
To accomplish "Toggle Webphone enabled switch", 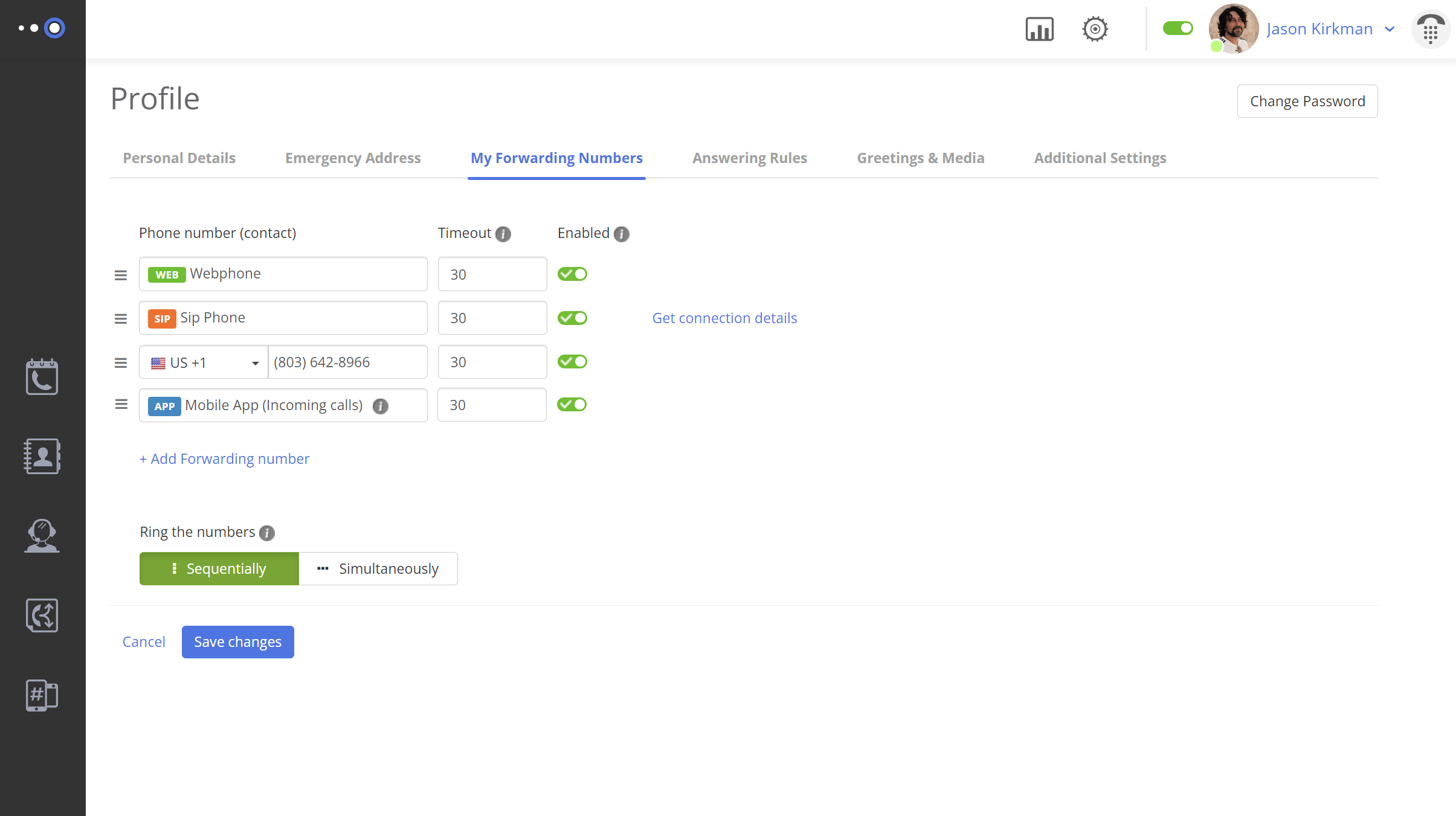I will coord(572,274).
